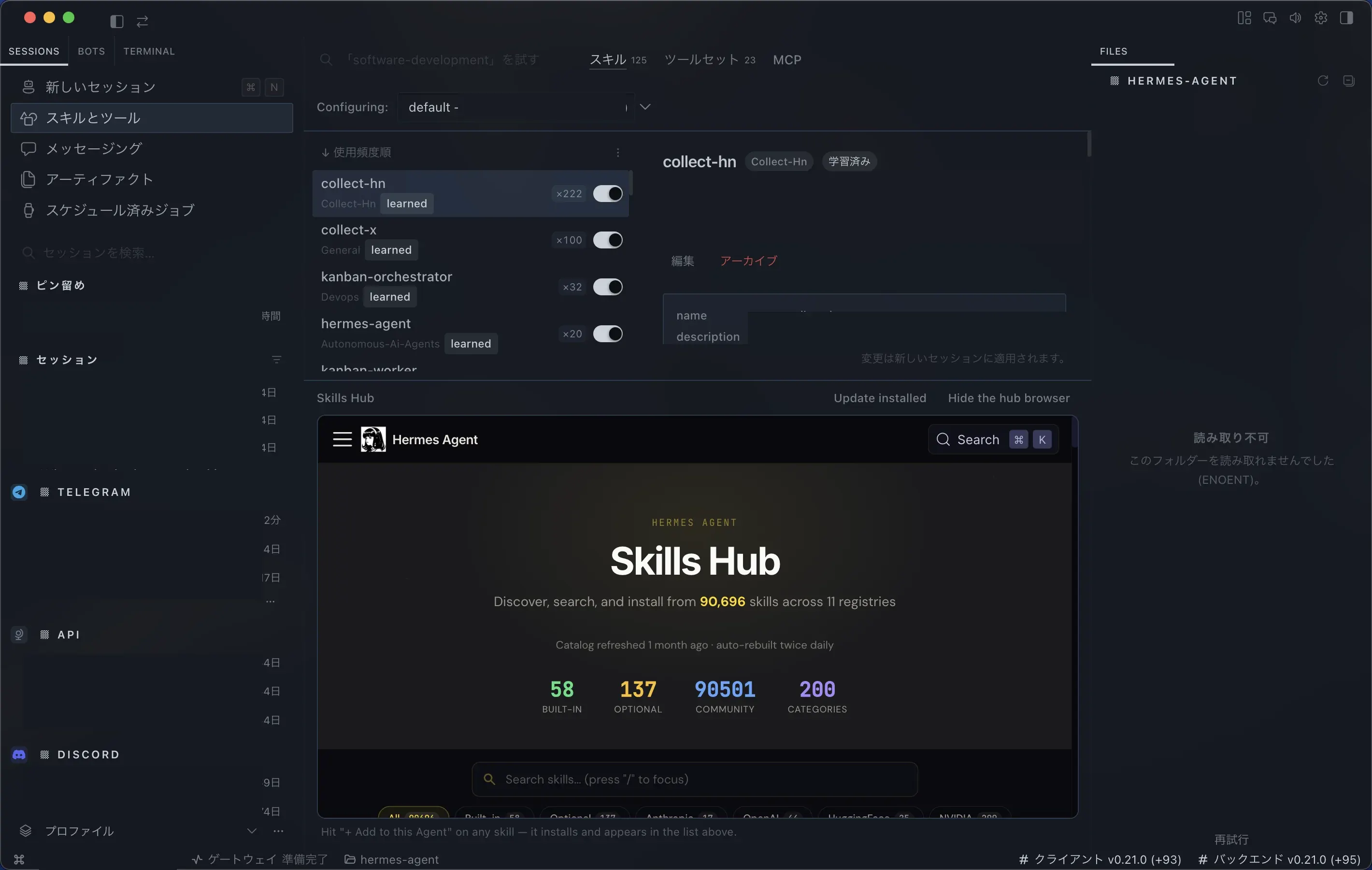The width and height of the screenshot is (1372, 870).
Task: Switch to the BOTS tab
Action: click(x=91, y=51)
